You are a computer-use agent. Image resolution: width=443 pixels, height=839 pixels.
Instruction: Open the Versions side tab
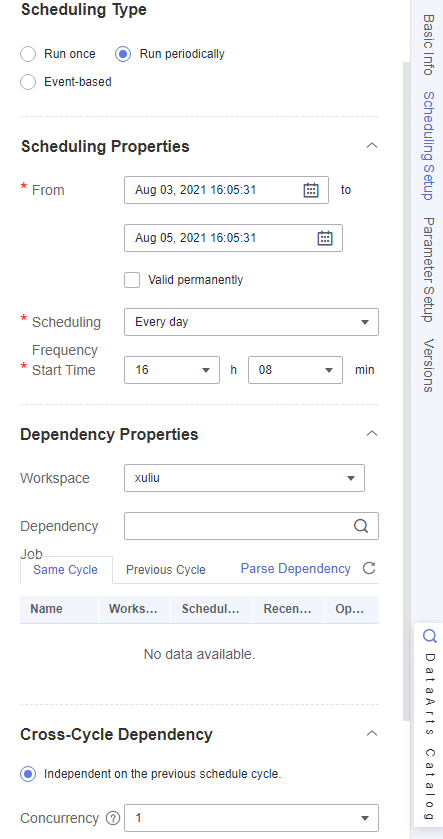[428, 365]
